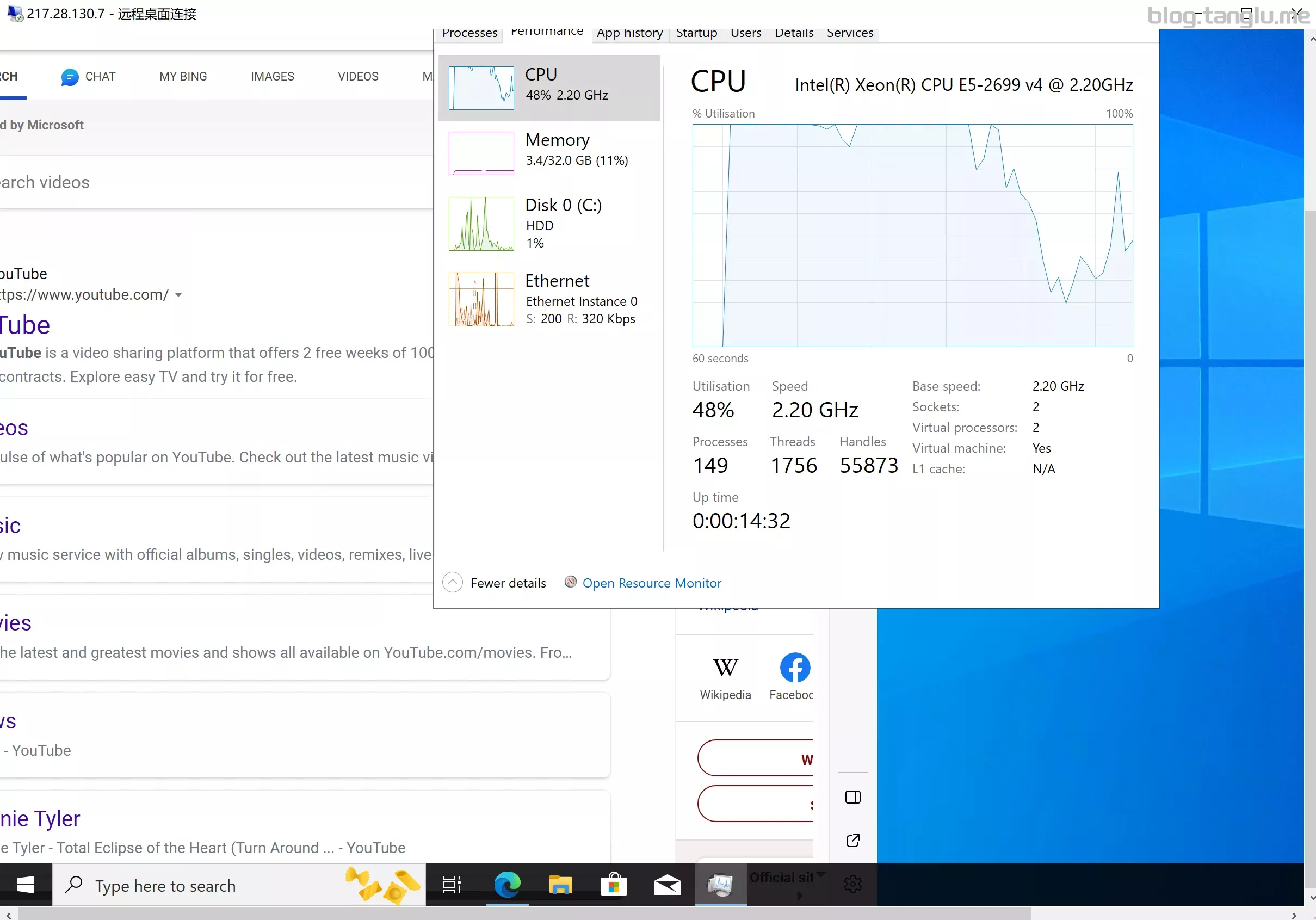This screenshot has width=1316, height=920.
Task: Open Edge sidebar settings gear
Action: (x=853, y=884)
